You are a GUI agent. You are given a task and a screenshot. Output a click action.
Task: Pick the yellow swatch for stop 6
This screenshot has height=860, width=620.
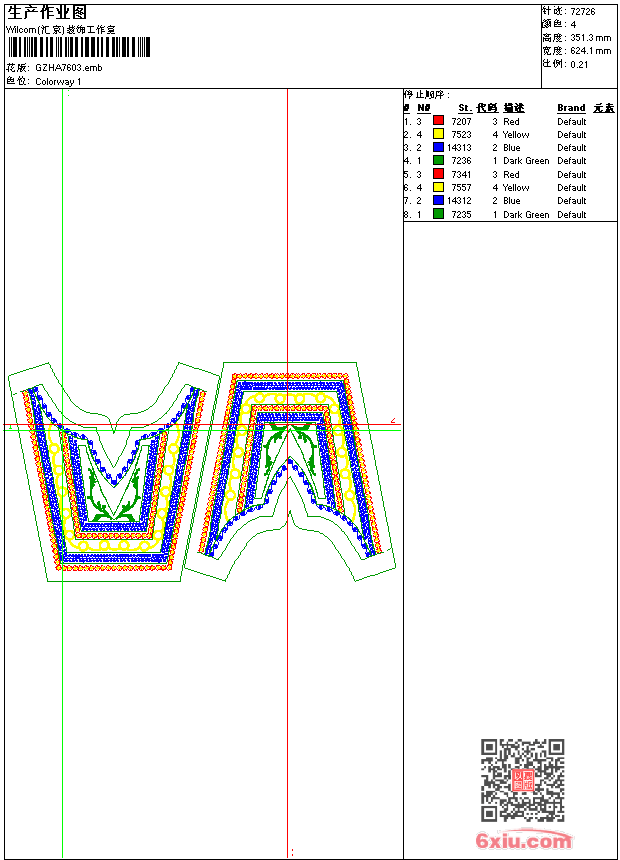pos(438,187)
